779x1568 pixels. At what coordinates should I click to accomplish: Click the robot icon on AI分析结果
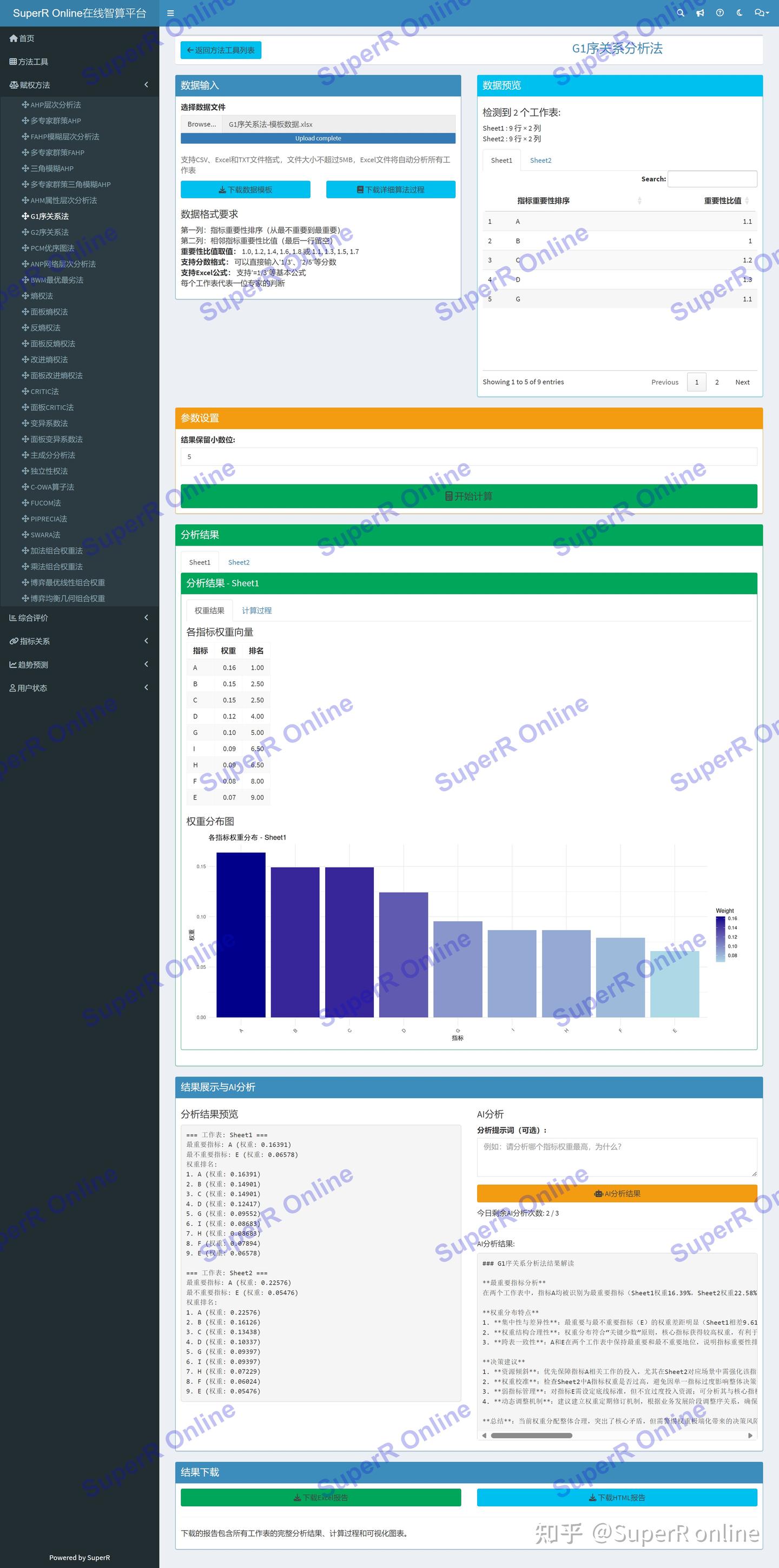point(599,1194)
